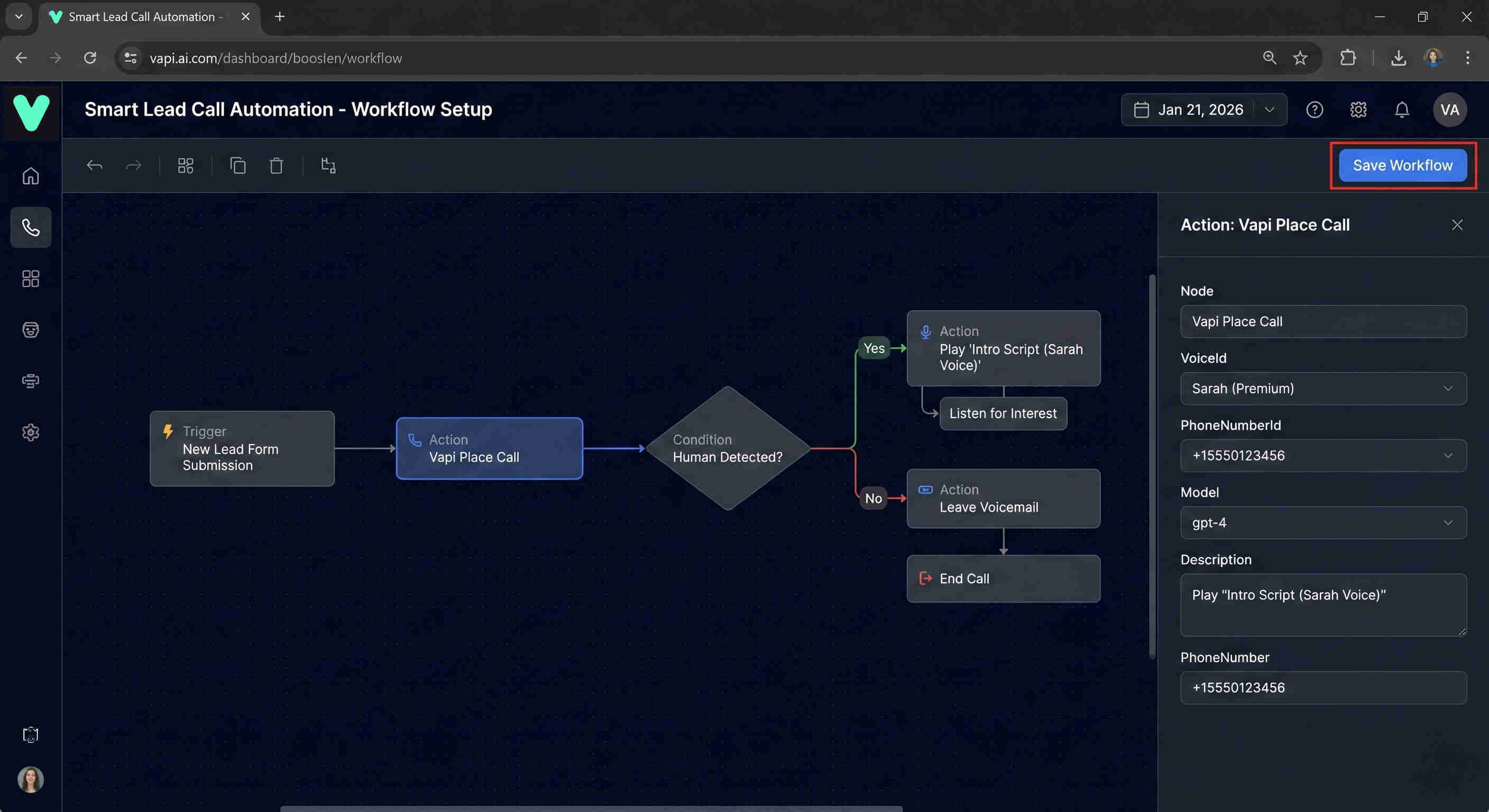Select the Leave Voicemail action node

(x=1004, y=498)
